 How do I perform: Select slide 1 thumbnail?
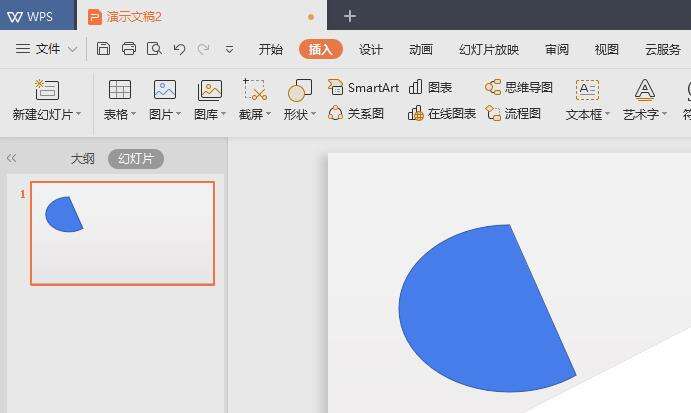(x=123, y=233)
